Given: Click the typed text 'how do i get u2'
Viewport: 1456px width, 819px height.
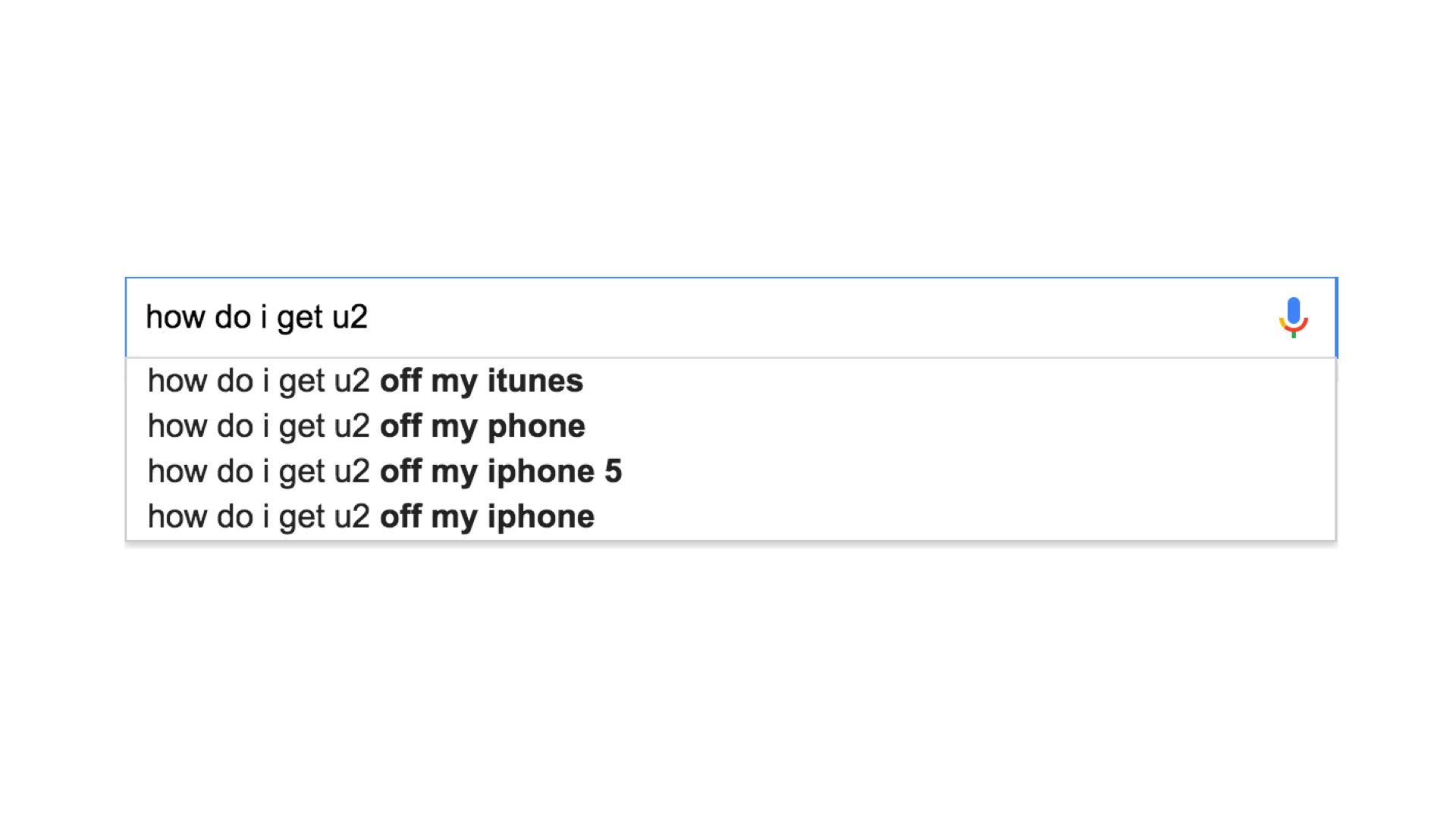Looking at the screenshot, I should click(256, 317).
